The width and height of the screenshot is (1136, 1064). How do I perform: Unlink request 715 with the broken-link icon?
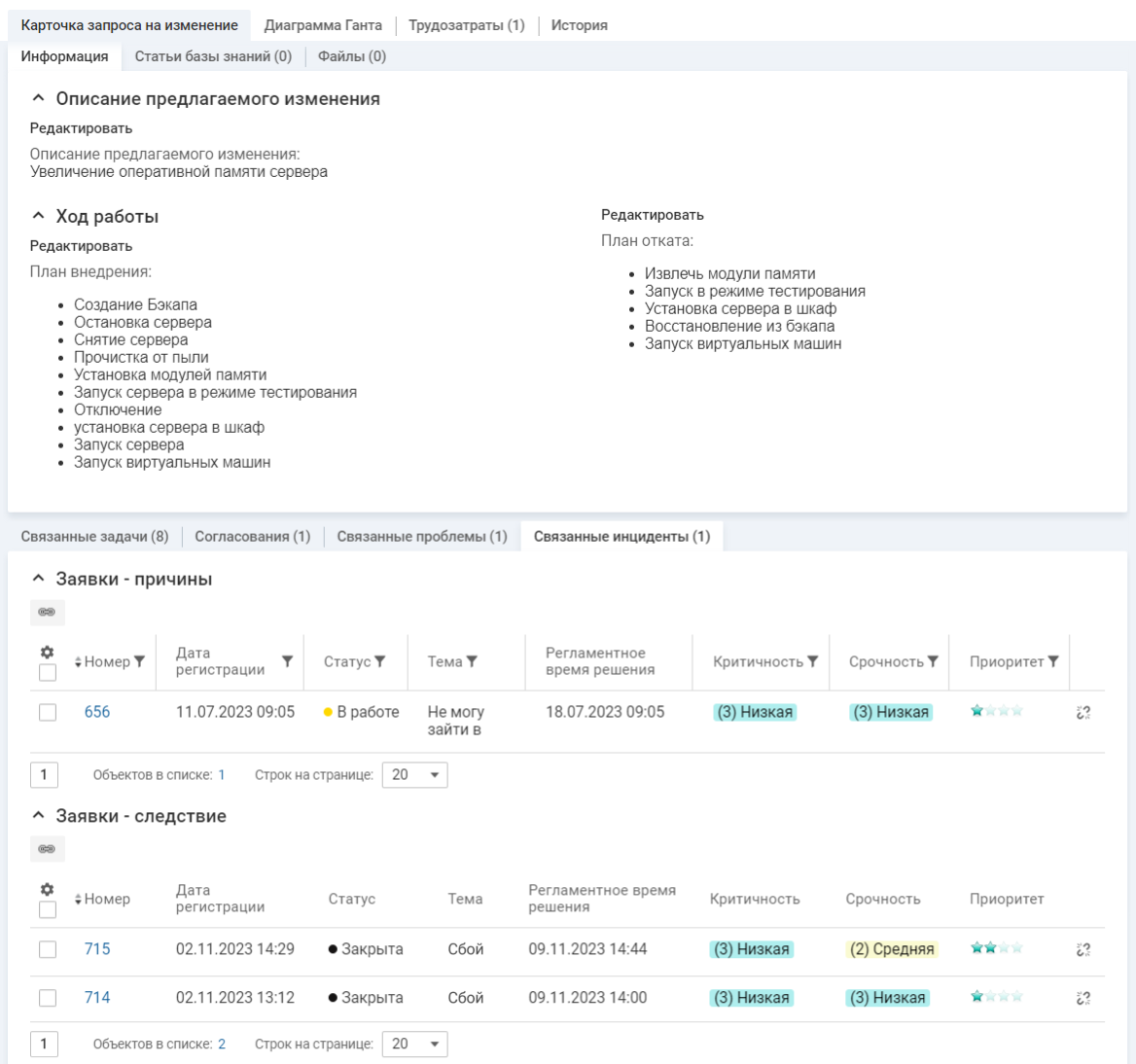point(1083,949)
